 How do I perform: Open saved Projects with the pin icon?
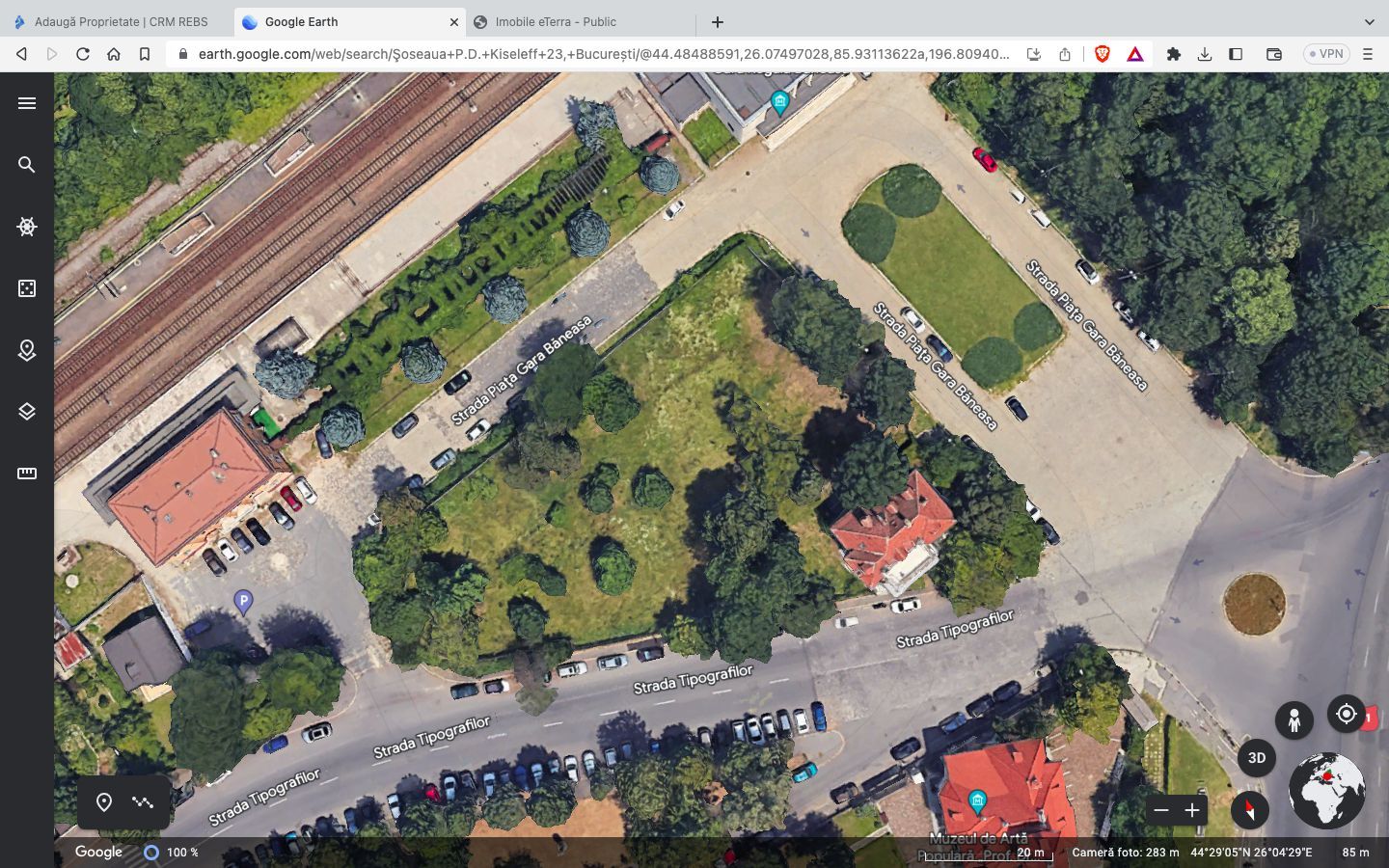(26, 350)
